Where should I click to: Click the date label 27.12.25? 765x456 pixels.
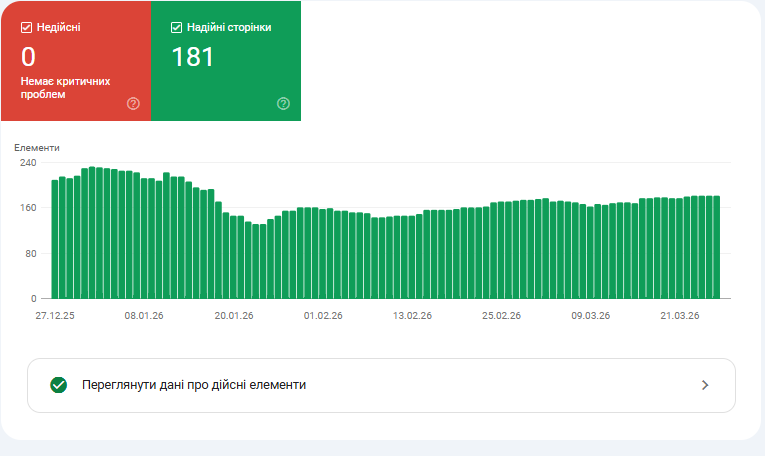55,316
